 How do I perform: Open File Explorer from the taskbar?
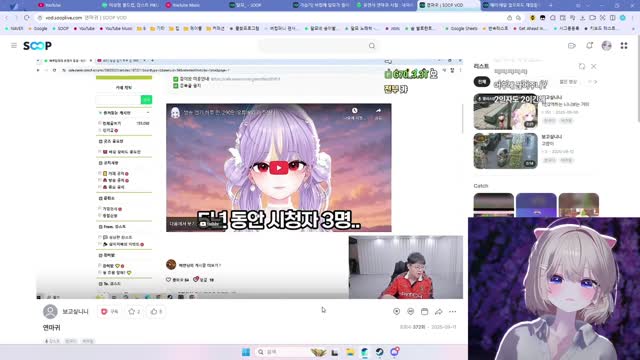(350, 352)
